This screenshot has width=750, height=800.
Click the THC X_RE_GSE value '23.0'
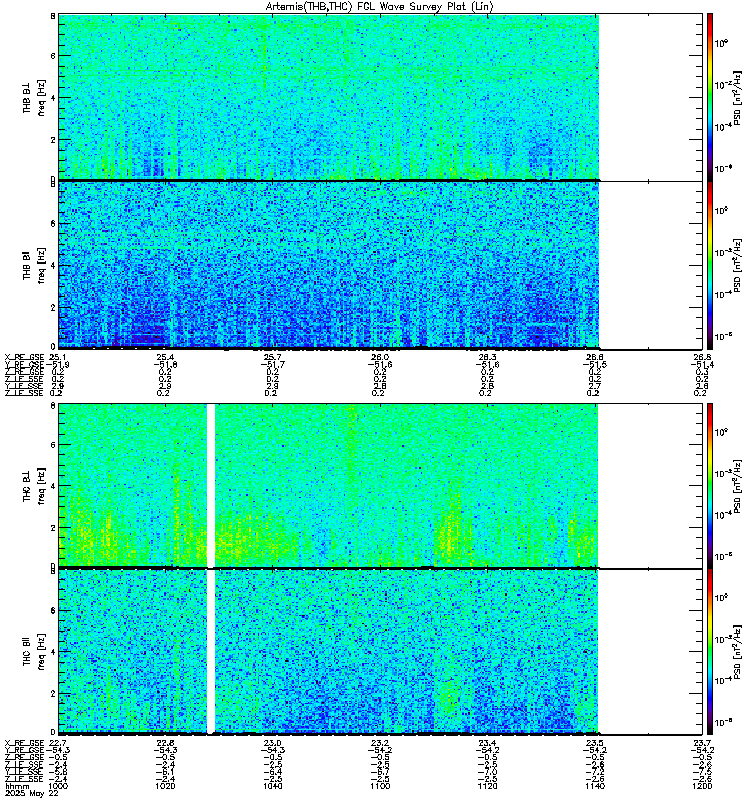pos(272,743)
